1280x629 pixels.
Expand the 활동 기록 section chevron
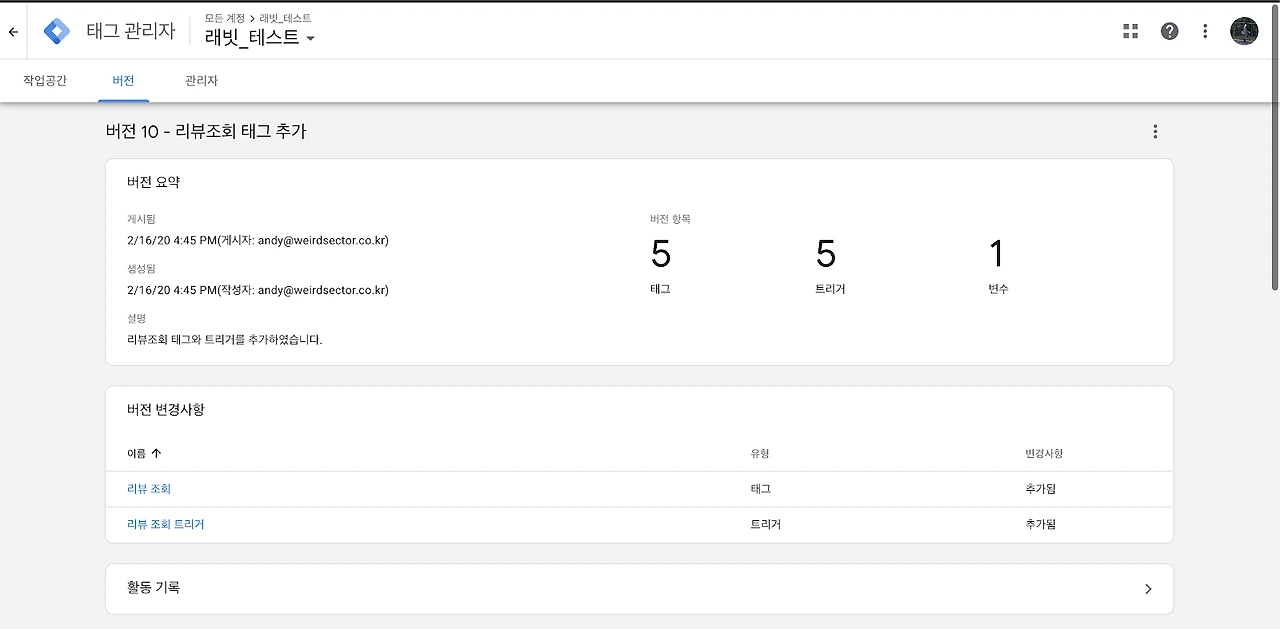tap(1148, 589)
